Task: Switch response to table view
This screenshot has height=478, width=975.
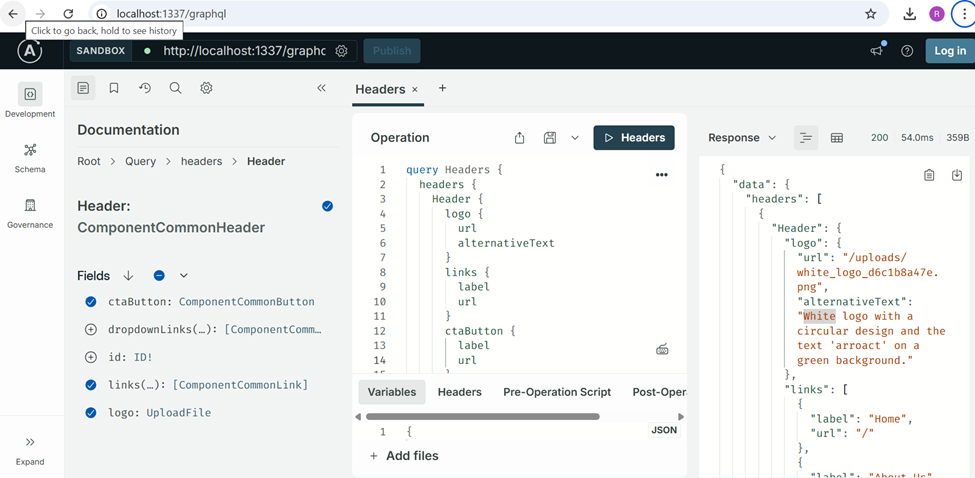Action: pyautogui.click(x=837, y=138)
